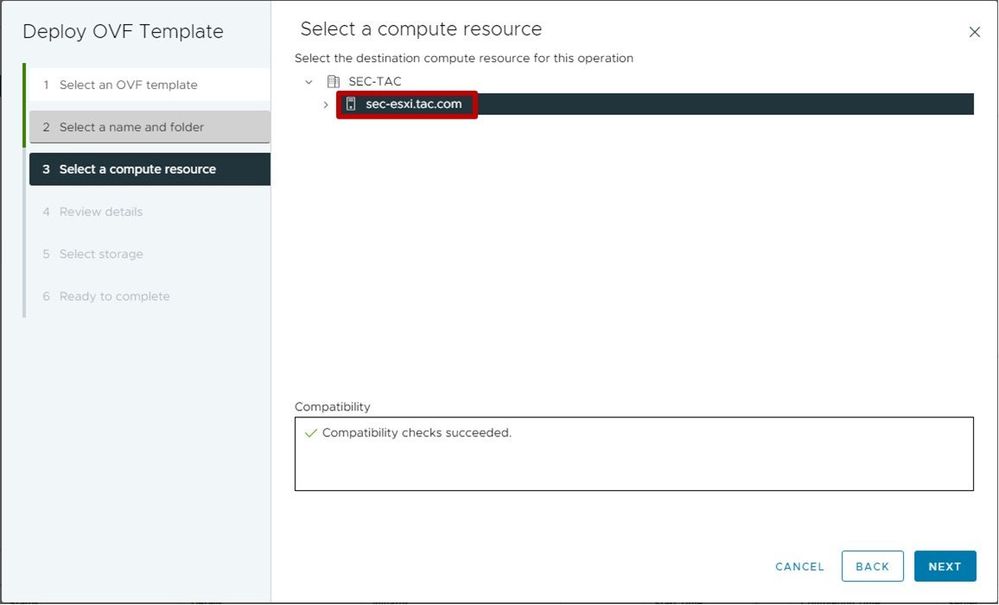Go to step 1 Select an OVF template

[x=150, y=85]
